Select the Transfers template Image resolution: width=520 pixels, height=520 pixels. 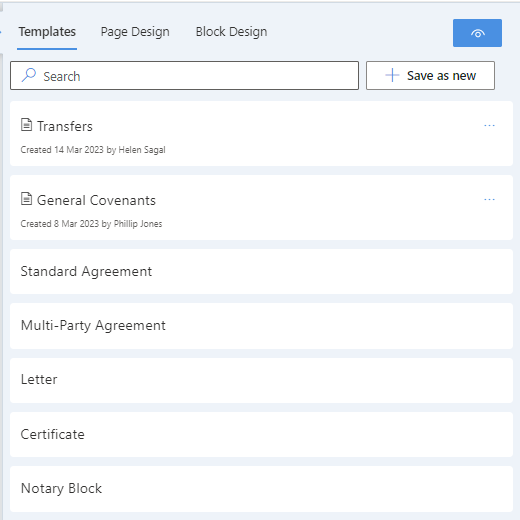(x=261, y=134)
